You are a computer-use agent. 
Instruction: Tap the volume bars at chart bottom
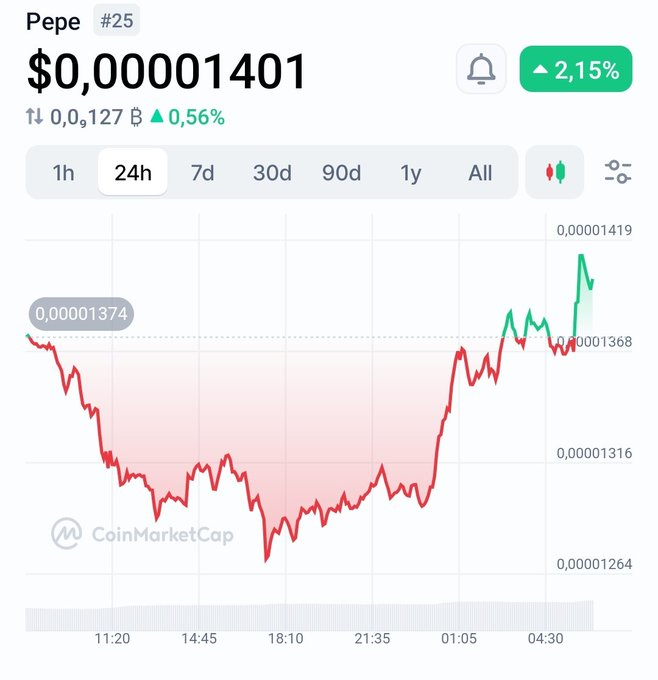[309, 616]
